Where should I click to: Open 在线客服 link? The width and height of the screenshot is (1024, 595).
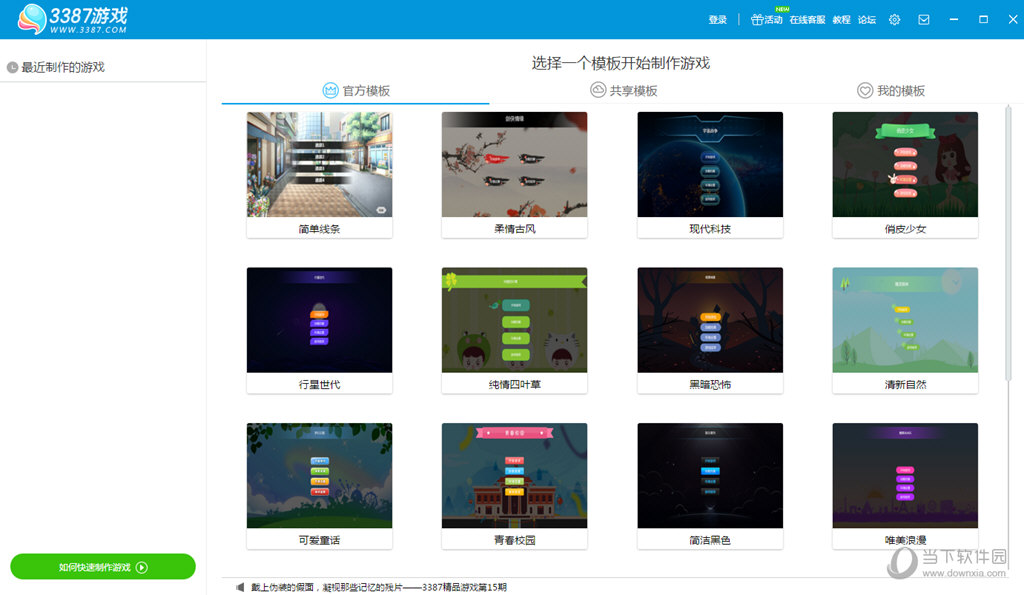807,20
